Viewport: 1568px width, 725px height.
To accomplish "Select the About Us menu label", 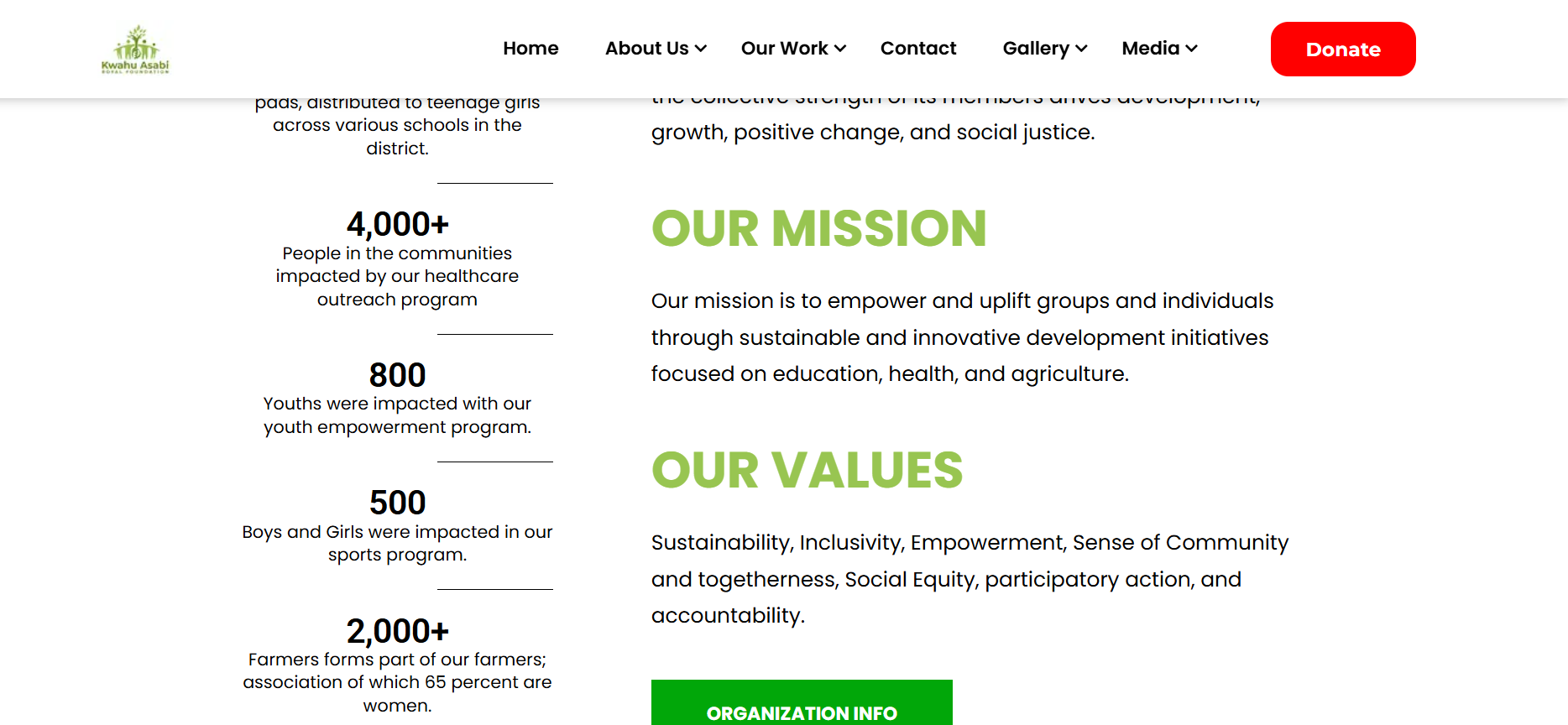I will 646,49.
